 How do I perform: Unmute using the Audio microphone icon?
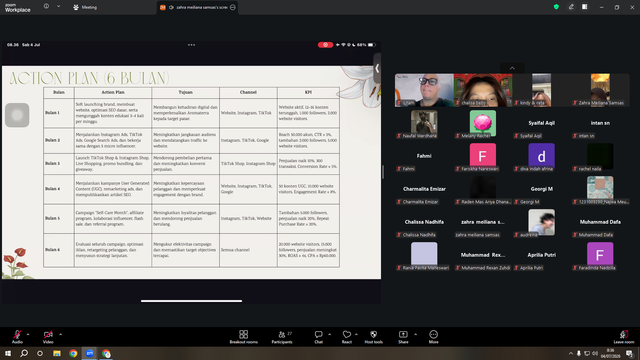coord(17,334)
